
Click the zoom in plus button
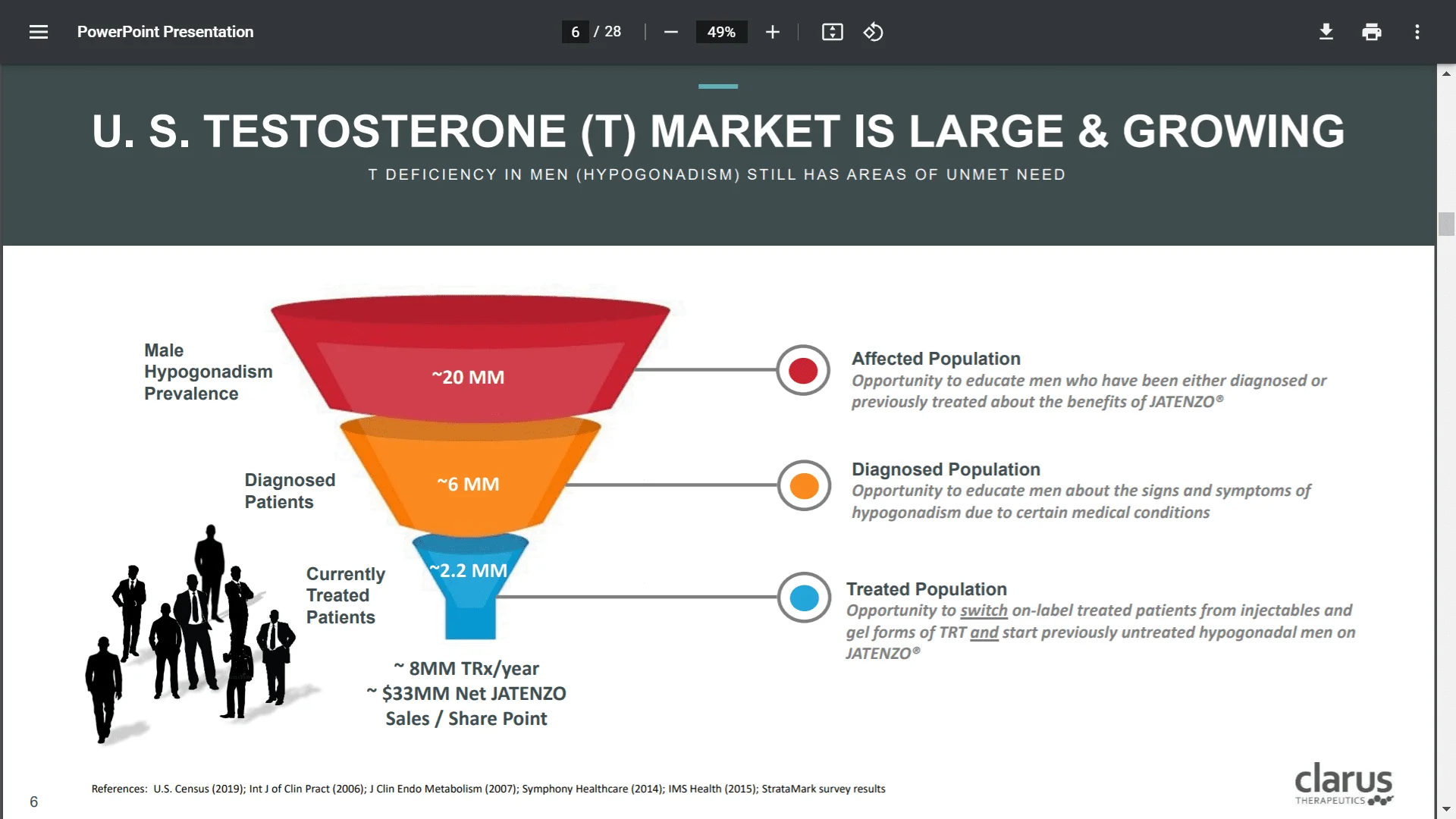click(772, 32)
